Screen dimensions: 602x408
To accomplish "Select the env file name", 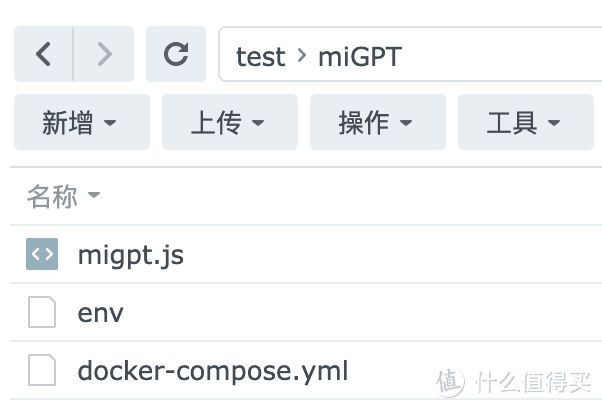I will [101, 314].
